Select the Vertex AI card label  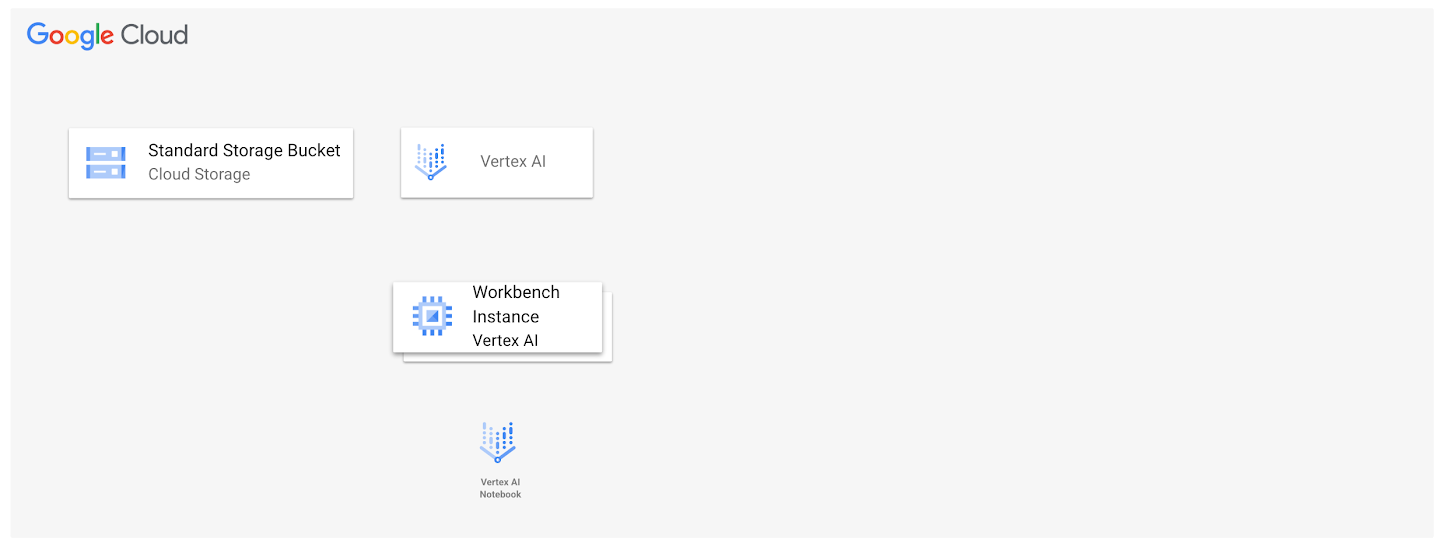pos(513,161)
